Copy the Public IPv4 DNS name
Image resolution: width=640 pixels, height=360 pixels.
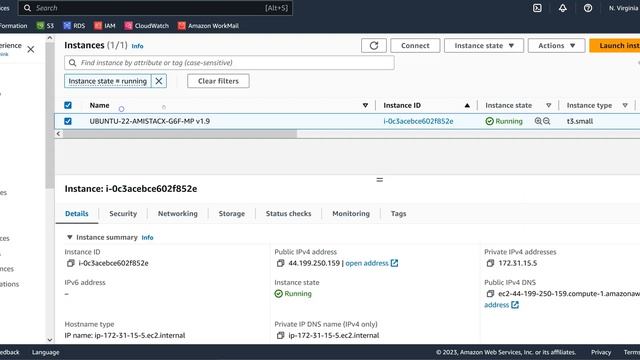(490, 293)
